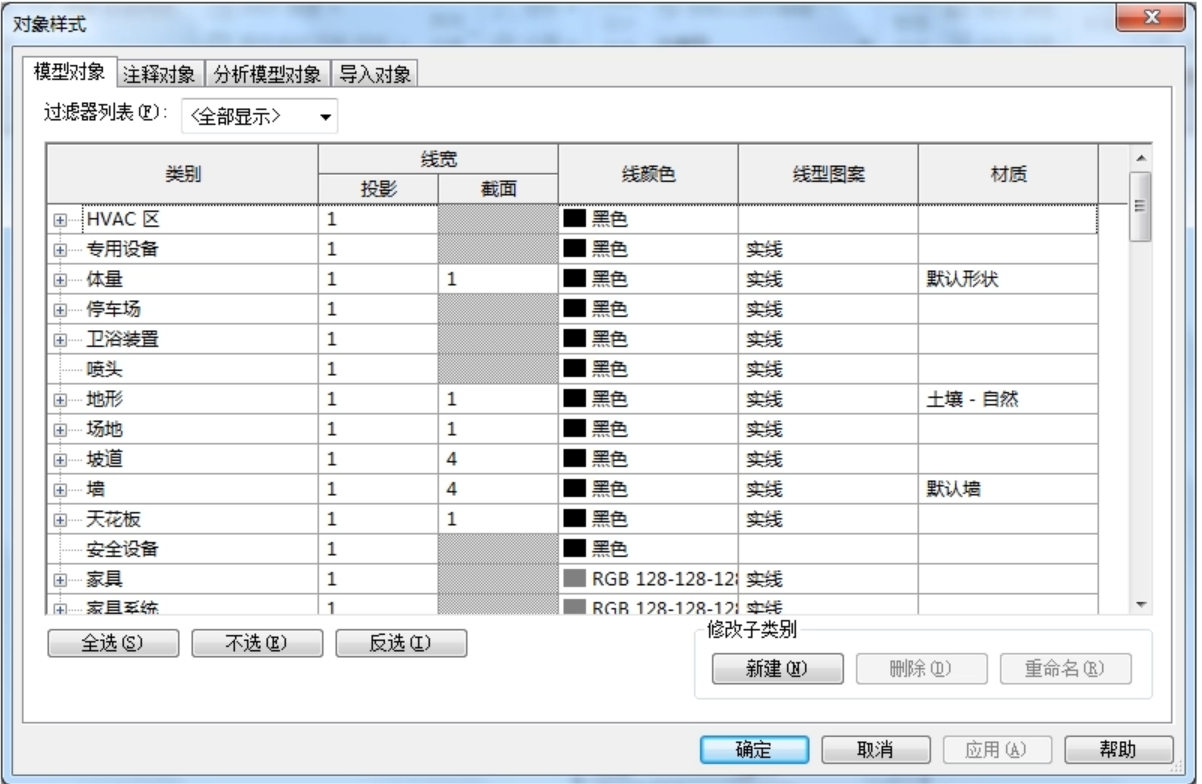The width and height of the screenshot is (1202, 784).
Task: Create a new subcategory with 新建
Action: coord(778,668)
